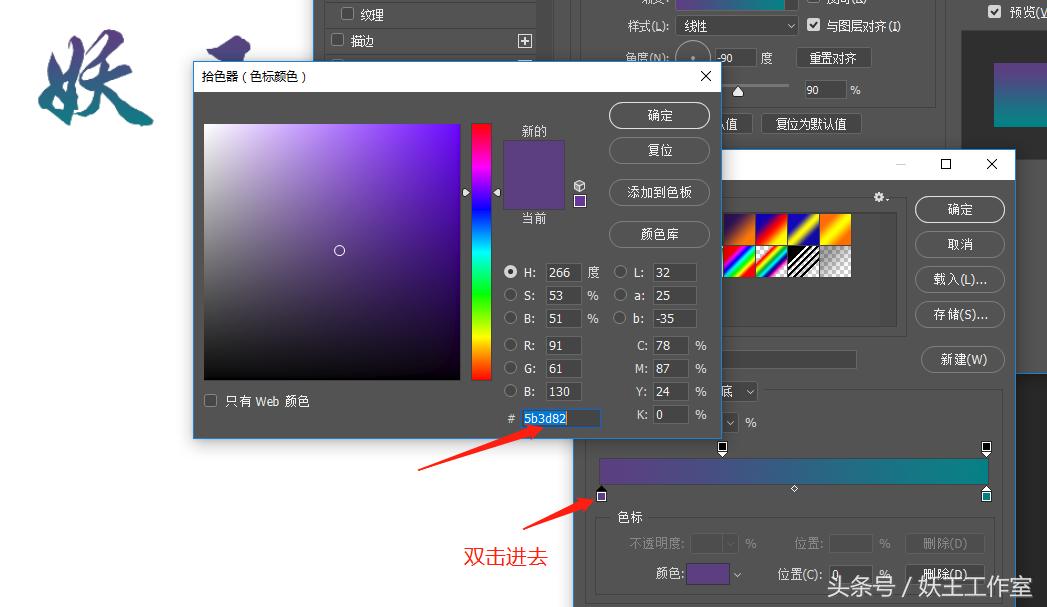1047x607 pixels.
Task: Expand 描边 options with the plus icon
Action: pyautogui.click(x=524, y=40)
